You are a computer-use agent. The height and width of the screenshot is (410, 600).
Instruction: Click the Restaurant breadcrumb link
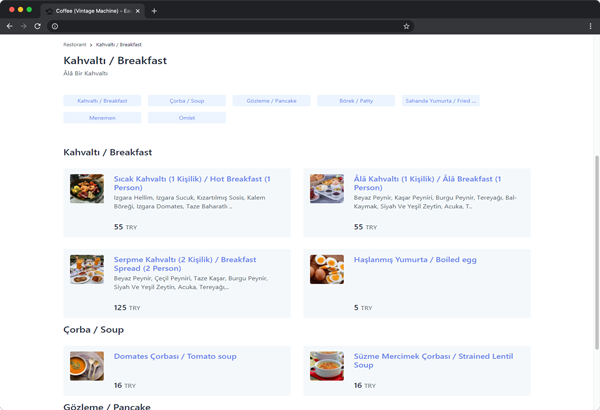(x=74, y=45)
